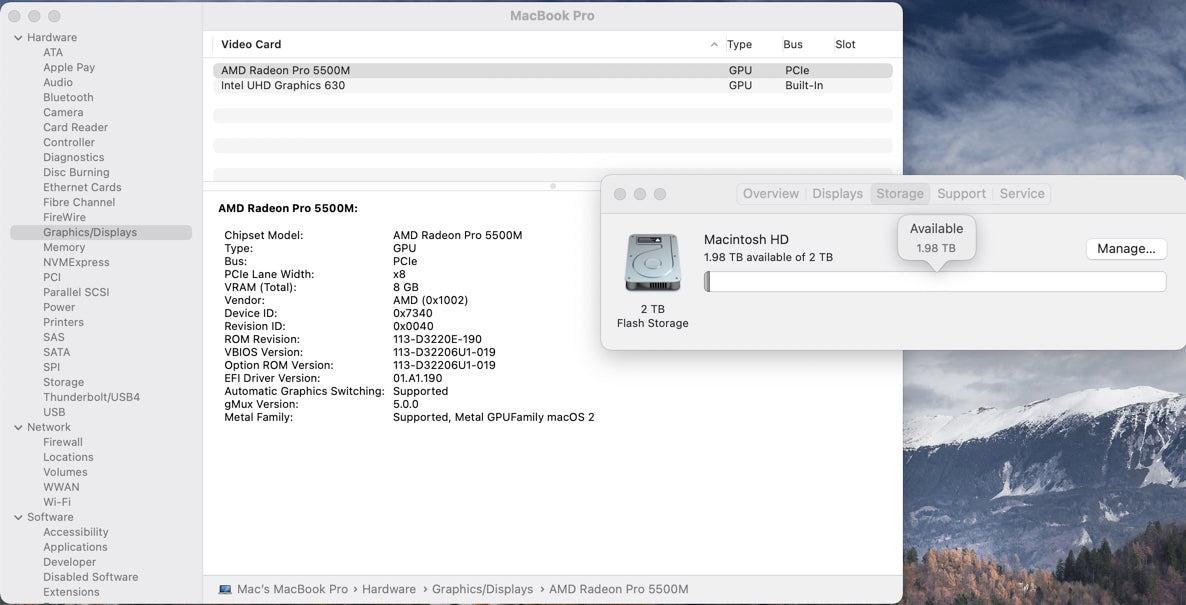Select Applications under Software
Screen dimensions: 1186x605
click(x=74, y=546)
